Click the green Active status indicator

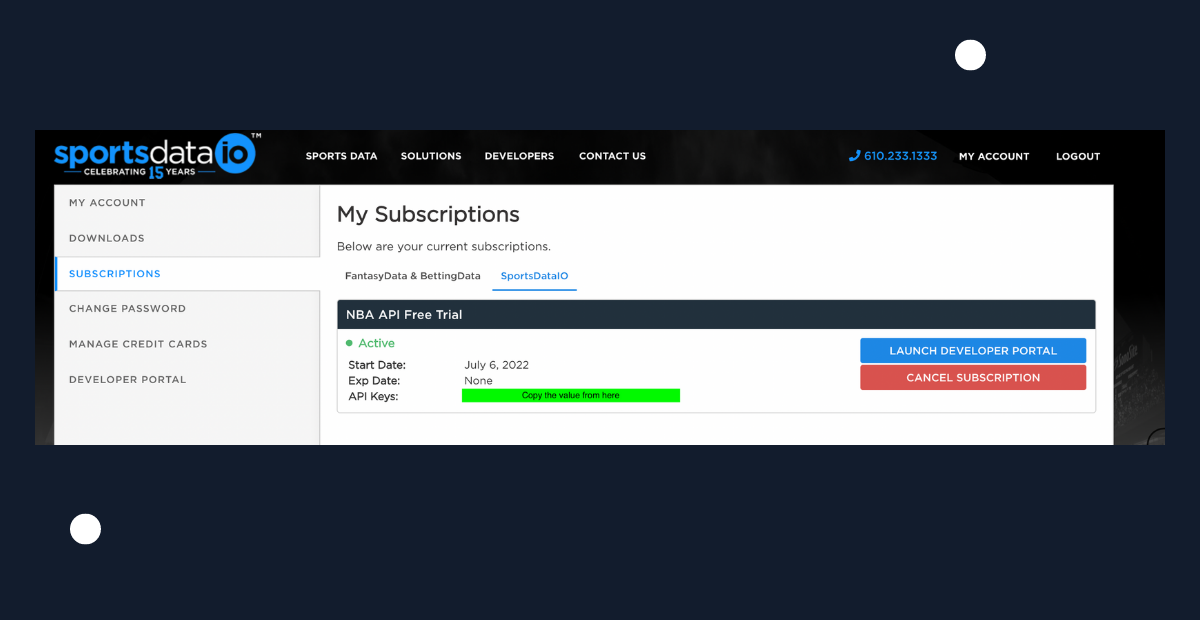point(370,343)
